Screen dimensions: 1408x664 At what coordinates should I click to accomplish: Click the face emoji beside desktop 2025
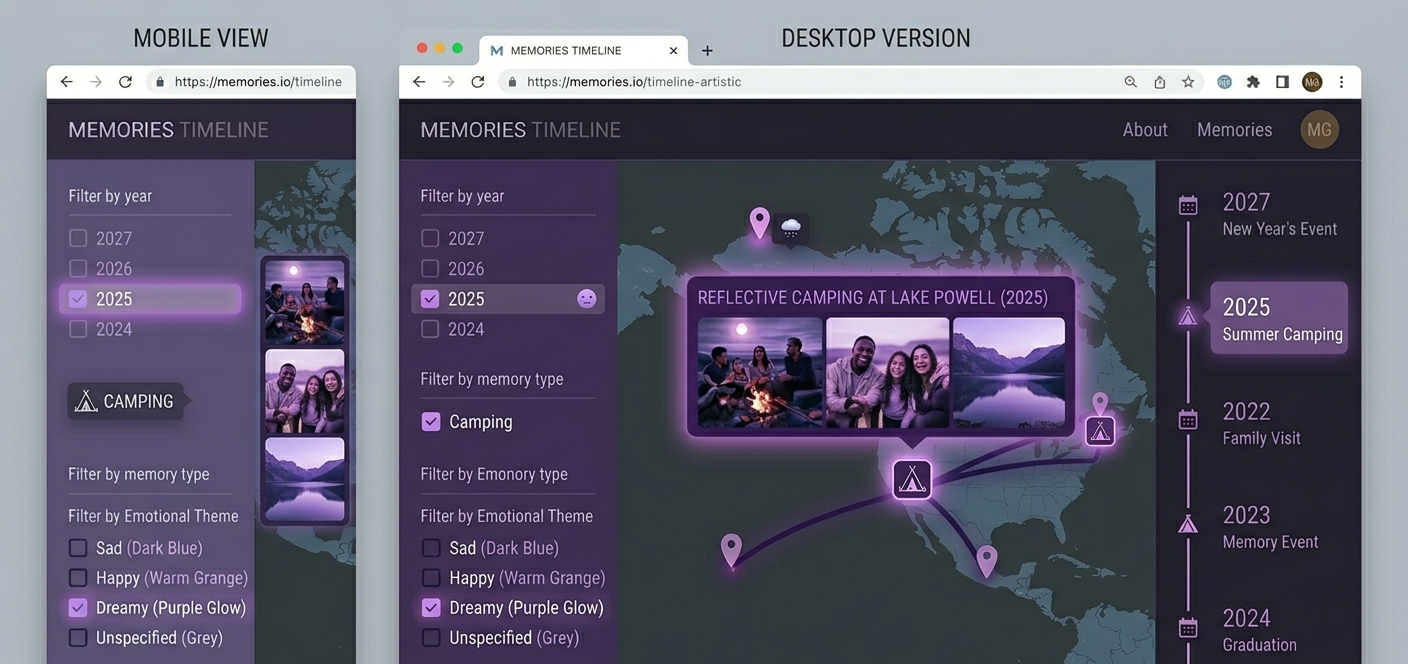pos(587,298)
